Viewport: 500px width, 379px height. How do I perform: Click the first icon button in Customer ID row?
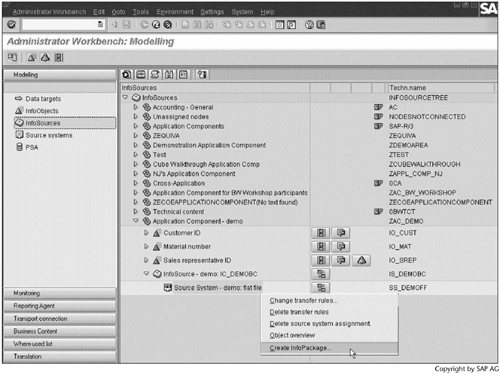tap(321, 233)
